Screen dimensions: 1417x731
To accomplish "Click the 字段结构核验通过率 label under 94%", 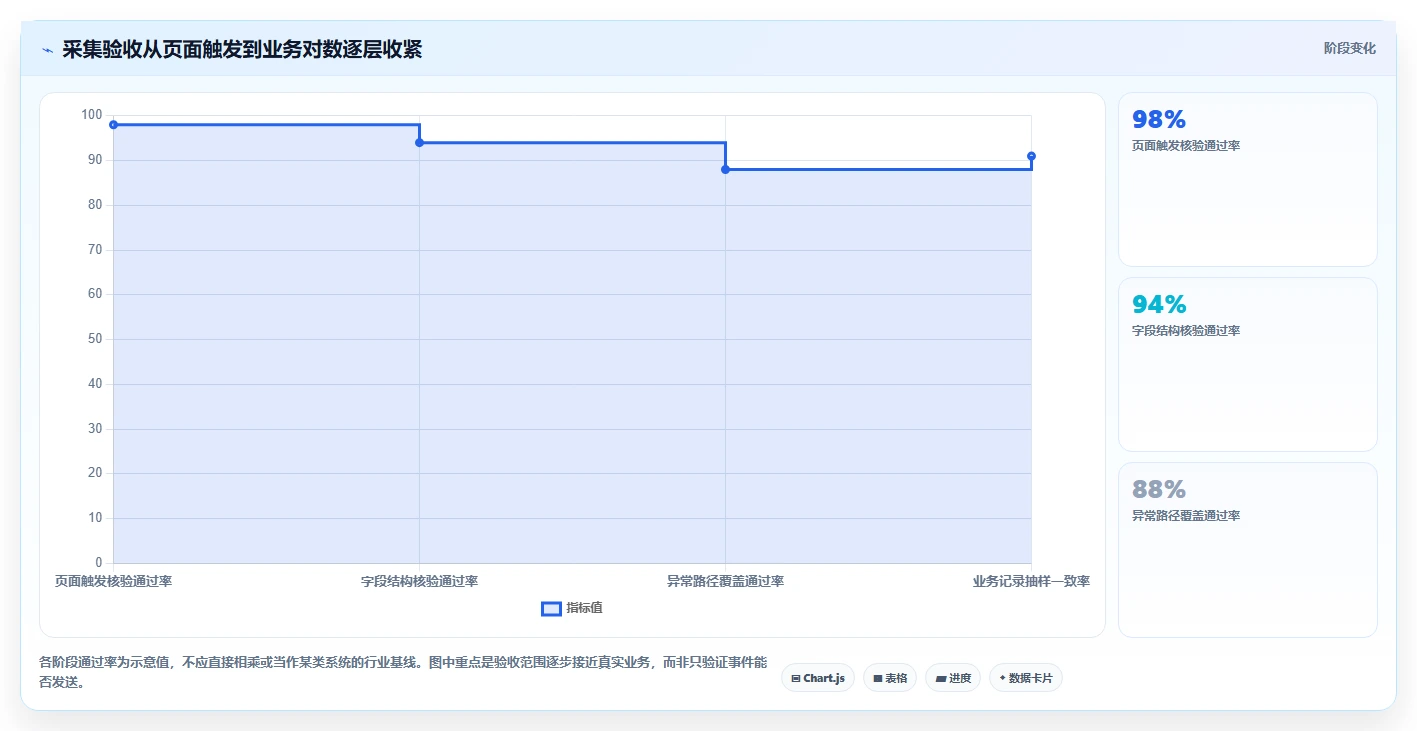I will click(x=1186, y=331).
